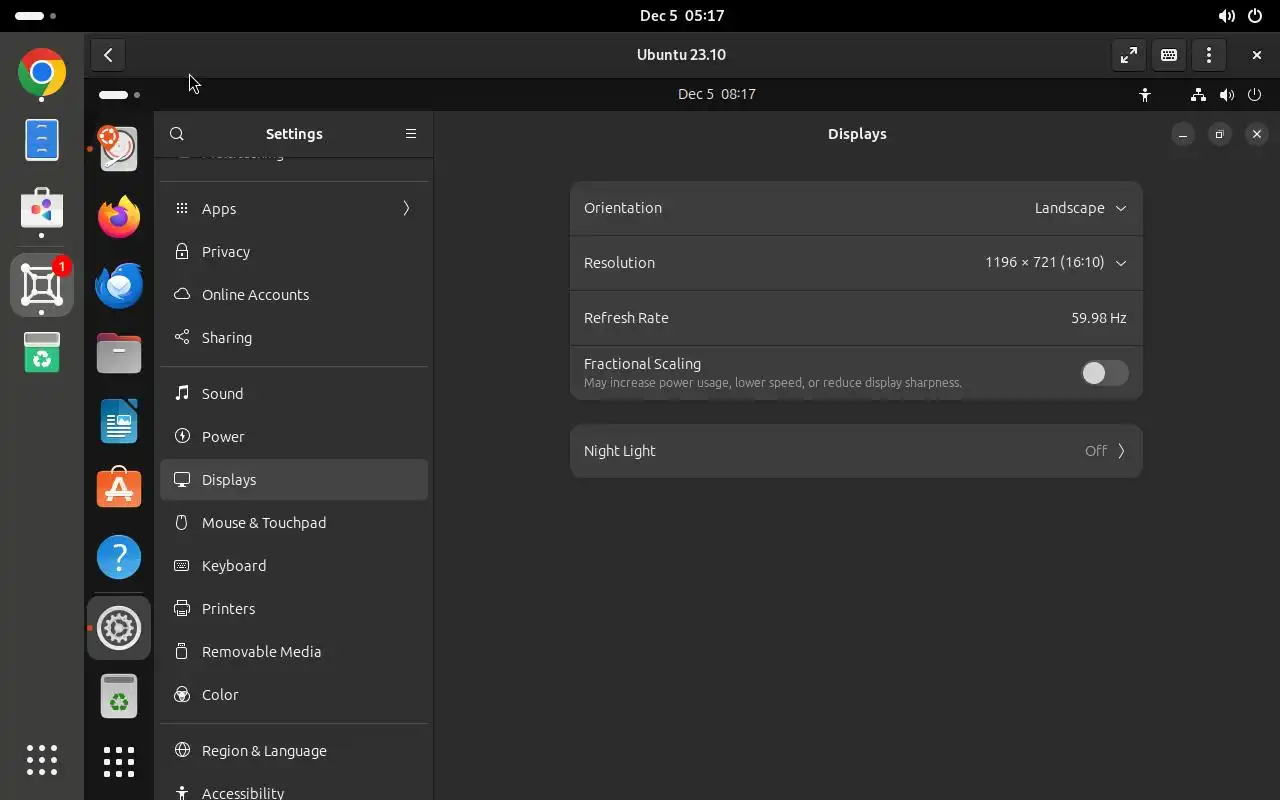
Task: Open the Help question mark icon
Action: click(119, 557)
